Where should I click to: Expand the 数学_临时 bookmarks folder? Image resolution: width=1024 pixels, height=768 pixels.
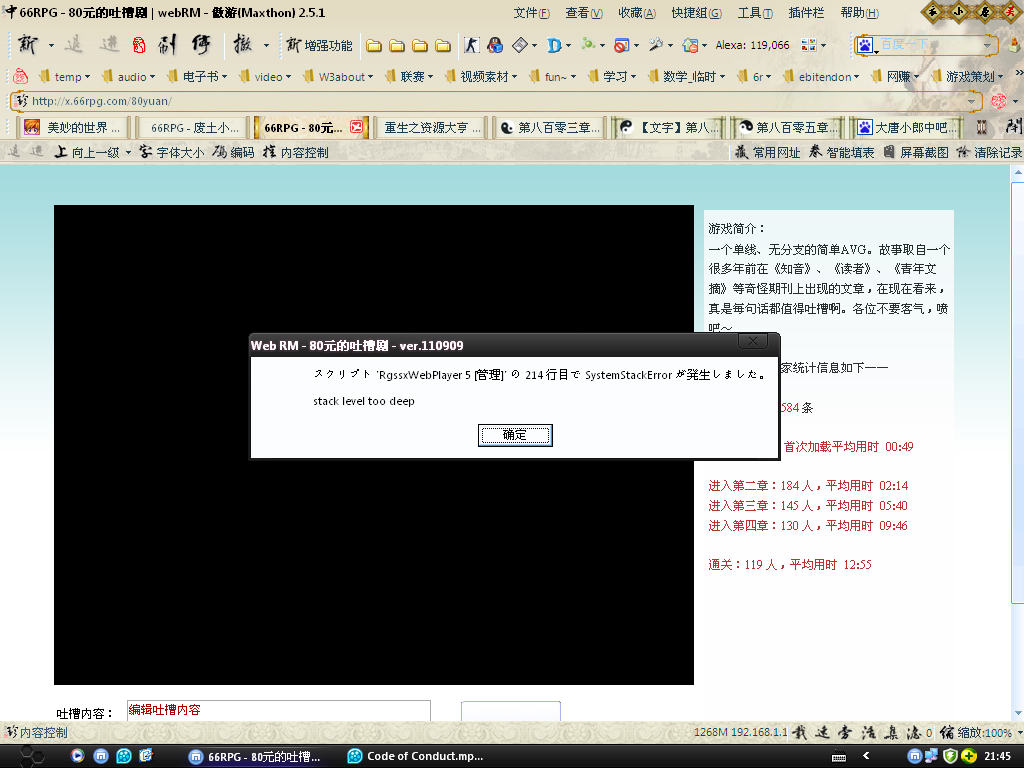click(x=686, y=76)
